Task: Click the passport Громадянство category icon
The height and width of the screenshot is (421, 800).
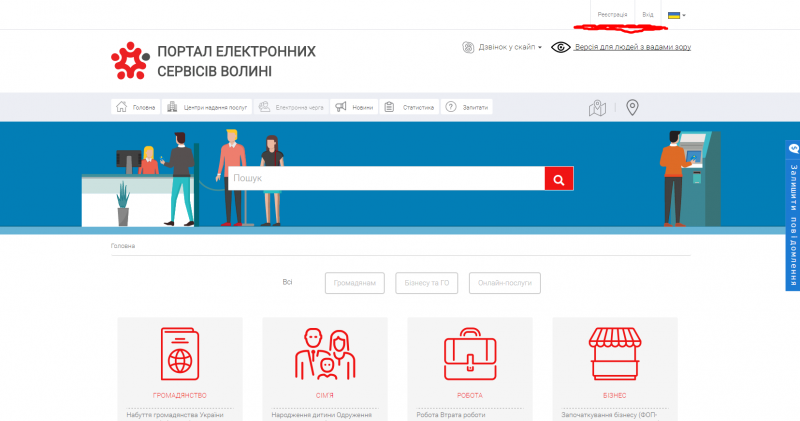Action: click(x=180, y=354)
